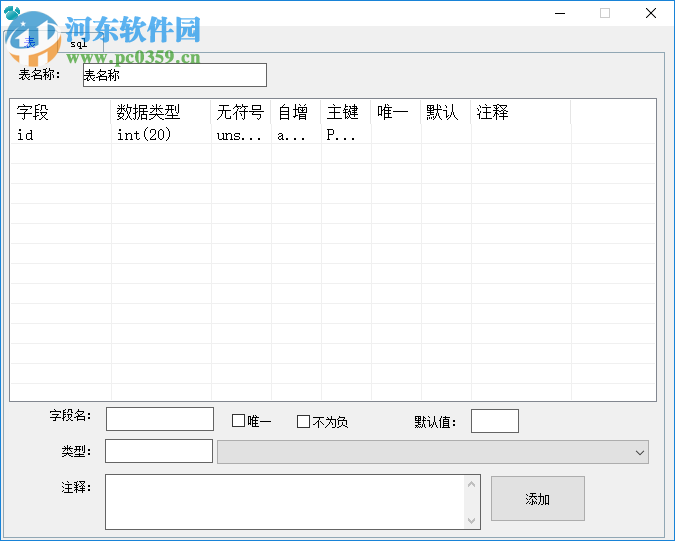Click the 默认 column header
The image size is (675, 541).
click(x=445, y=112)
